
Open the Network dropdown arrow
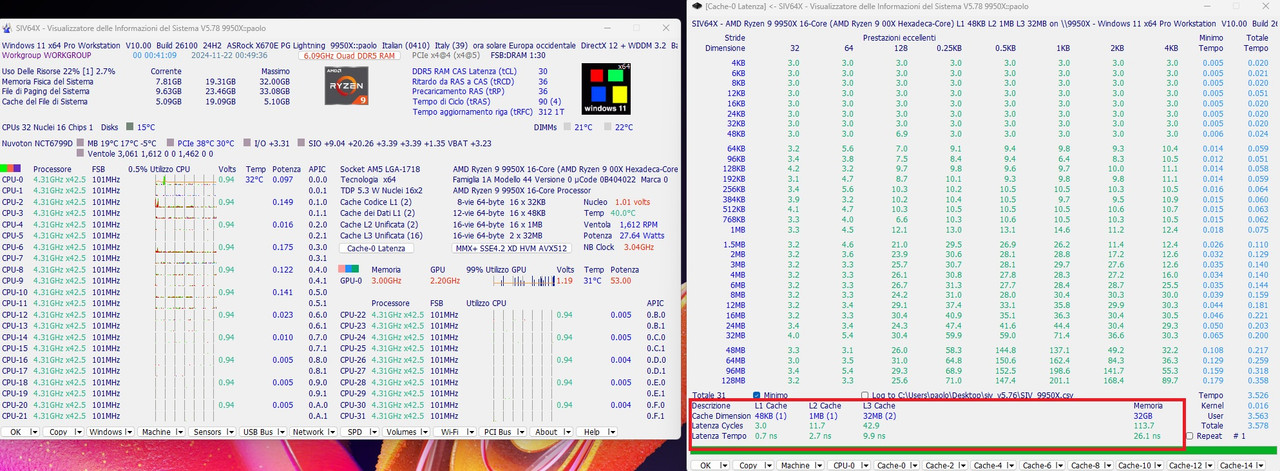[x=331, y=432]
